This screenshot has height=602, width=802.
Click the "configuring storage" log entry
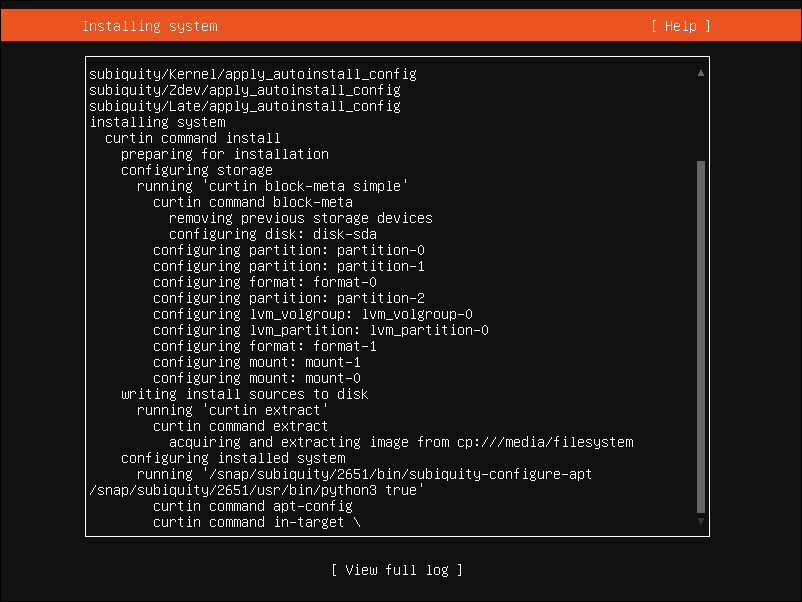(x=196, y=170)
